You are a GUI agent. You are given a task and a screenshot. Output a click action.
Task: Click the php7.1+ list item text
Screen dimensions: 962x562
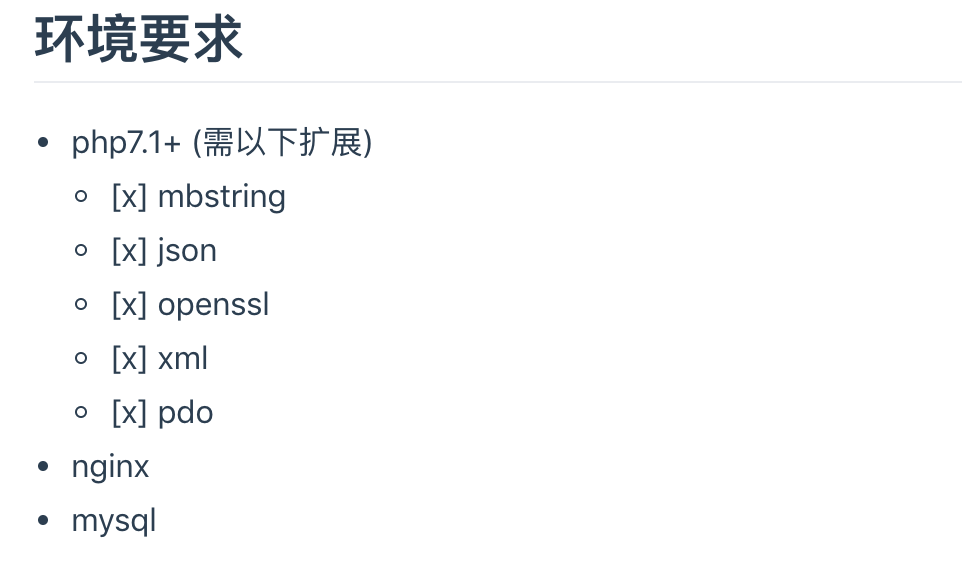[x=126, y=143]
